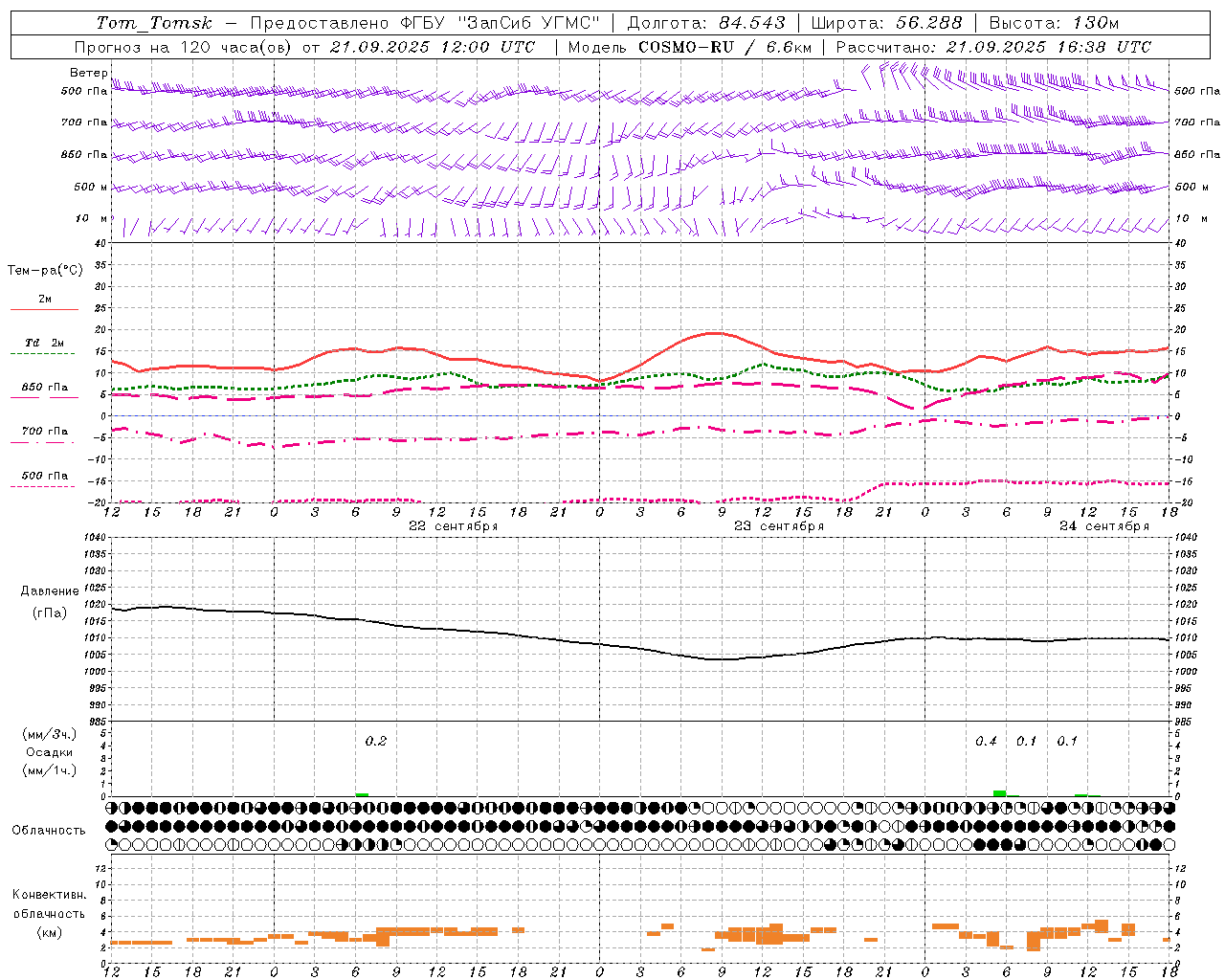Image resolution: width=1225 pixels, height=980 pixels.
Task: Select the text Предоставлено ФГБУ "ЗапСиб УГМС"
Action: point(425,23)
